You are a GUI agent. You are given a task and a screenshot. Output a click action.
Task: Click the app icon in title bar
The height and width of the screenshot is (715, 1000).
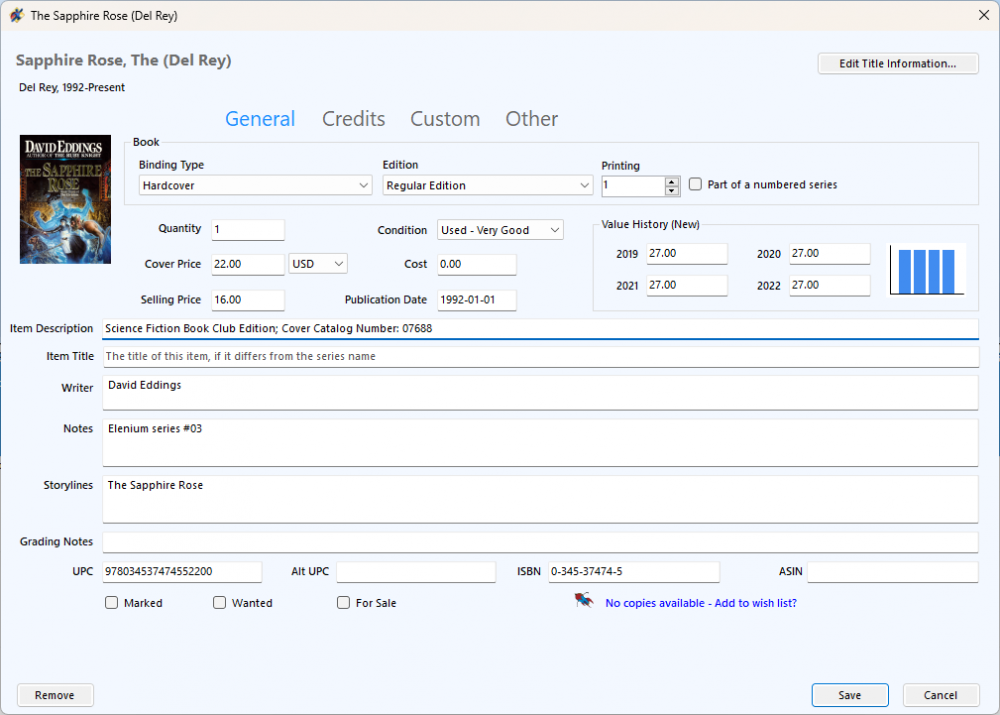pos(16,16)
